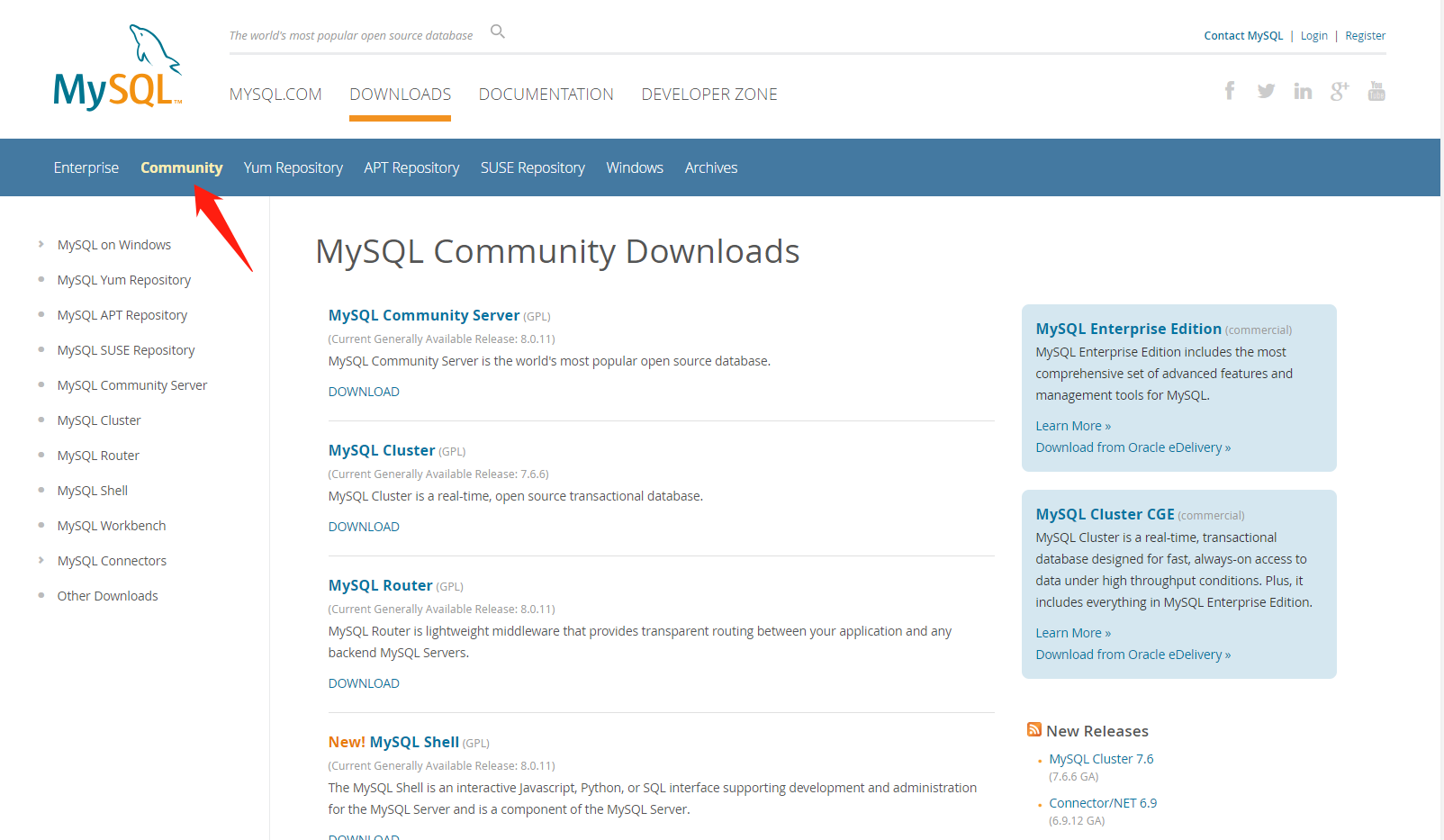The image size is (1444, 840).
Task: Click DOWNLOAD under MySQL Cluster
Action: [x=364, y=527]
